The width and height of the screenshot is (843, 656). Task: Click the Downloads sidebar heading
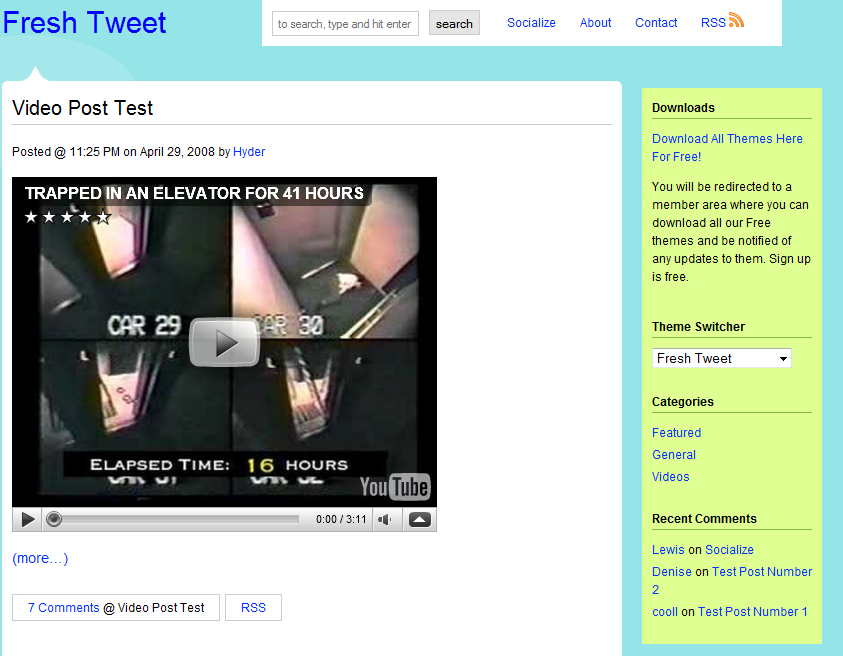tap(683, 108)
